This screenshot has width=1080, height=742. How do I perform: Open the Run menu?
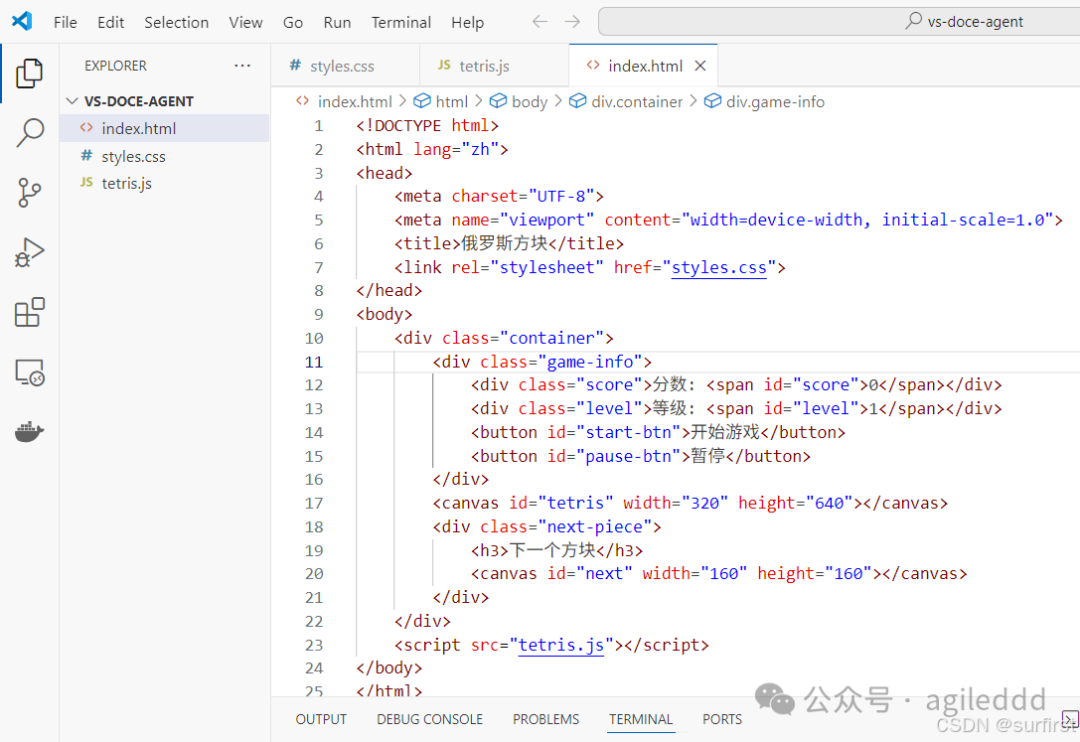[337, 22]
